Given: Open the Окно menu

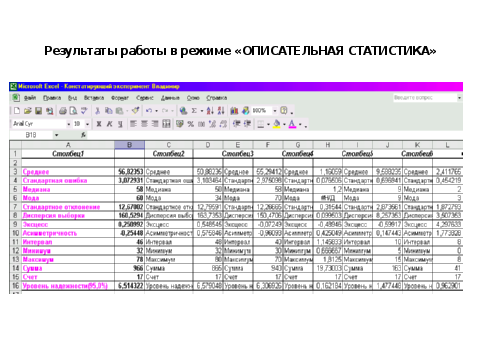Looking at the screenshot, I should click(x=193, y=98).
